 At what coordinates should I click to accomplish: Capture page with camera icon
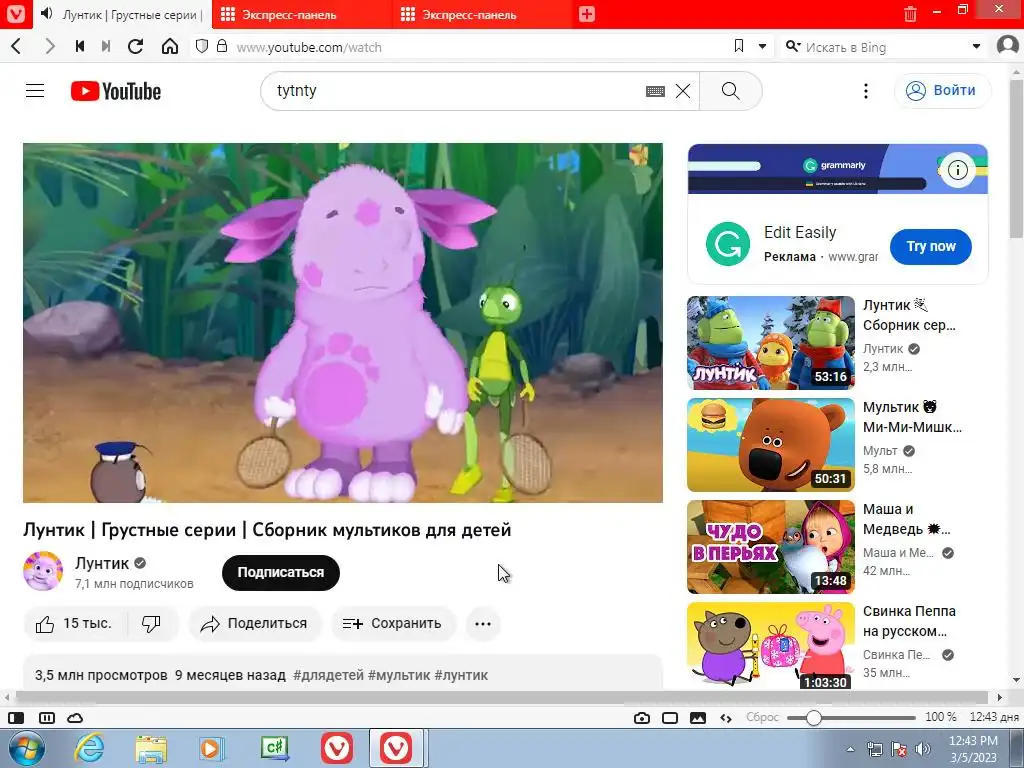[x=642, y=718]
